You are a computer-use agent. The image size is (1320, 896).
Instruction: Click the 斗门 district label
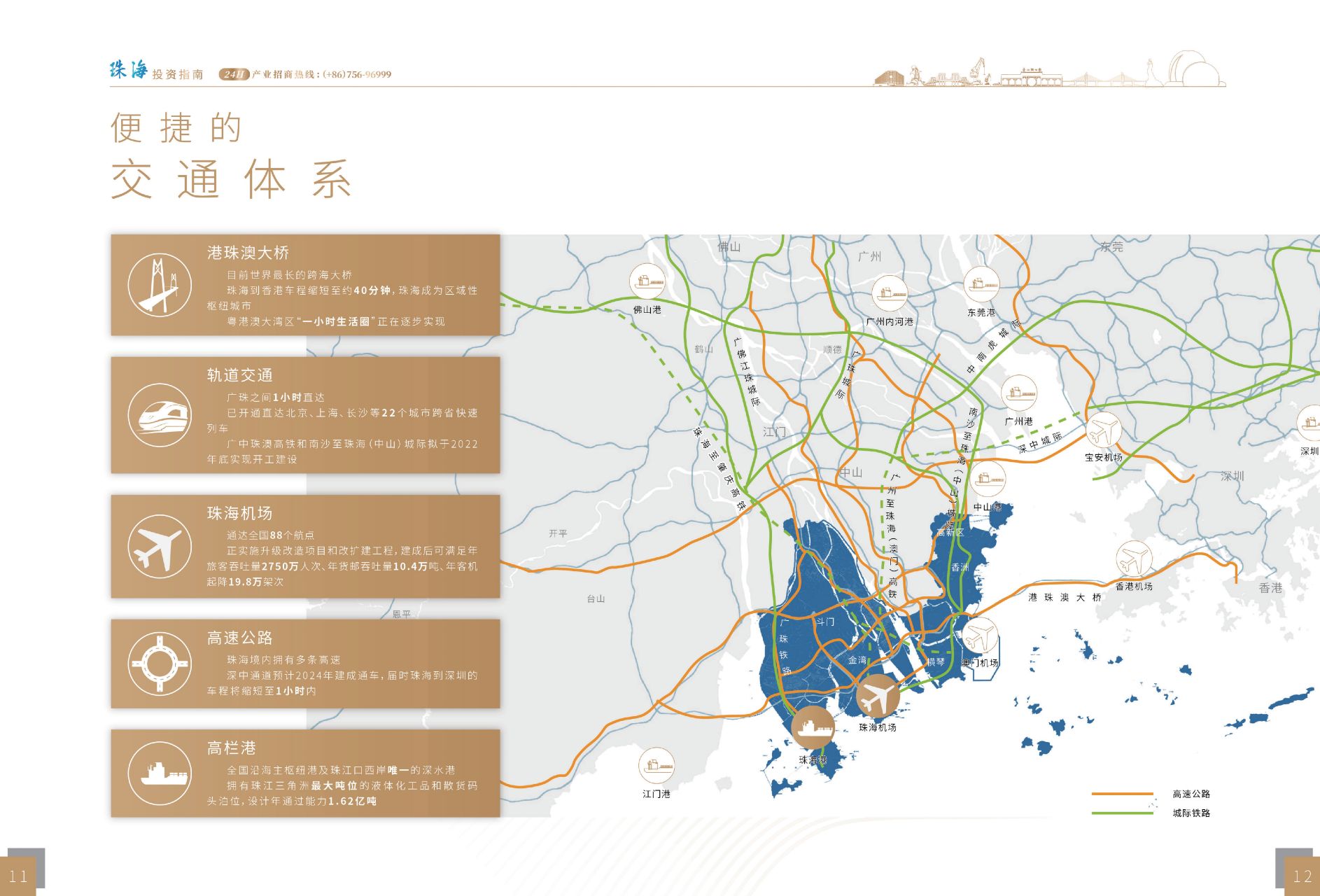(x=824, y=622)
